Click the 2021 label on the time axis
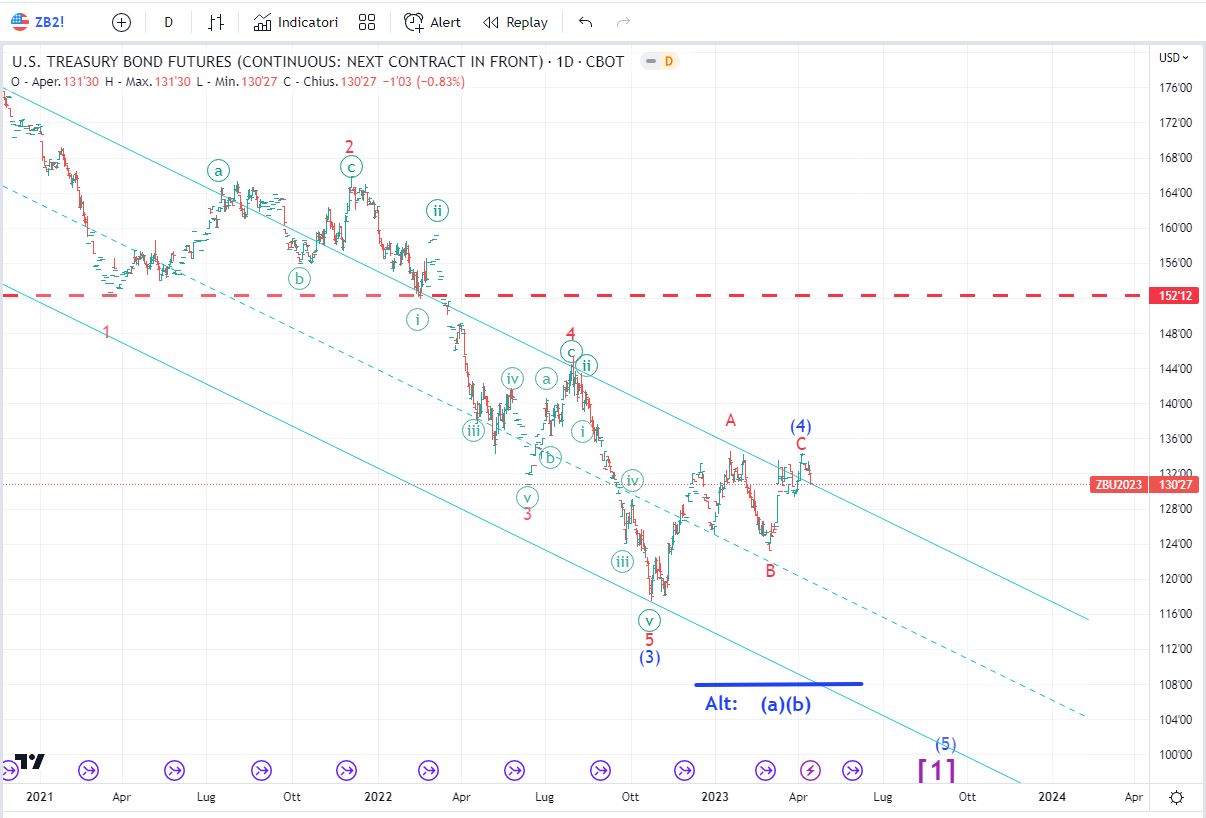This screenshot has width=1206, height=818. 40,797
